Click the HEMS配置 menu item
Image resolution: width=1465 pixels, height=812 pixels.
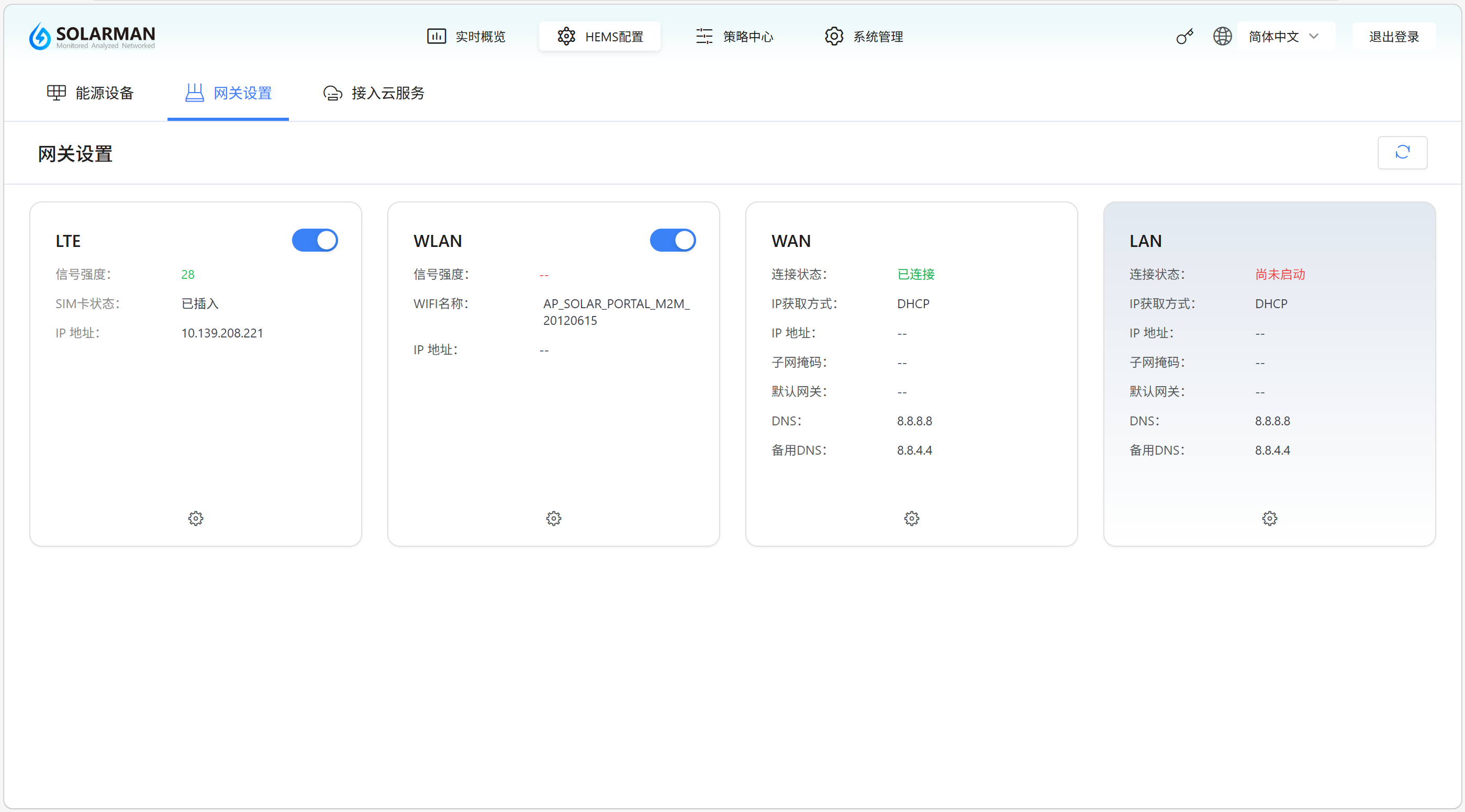pos(600,37)
